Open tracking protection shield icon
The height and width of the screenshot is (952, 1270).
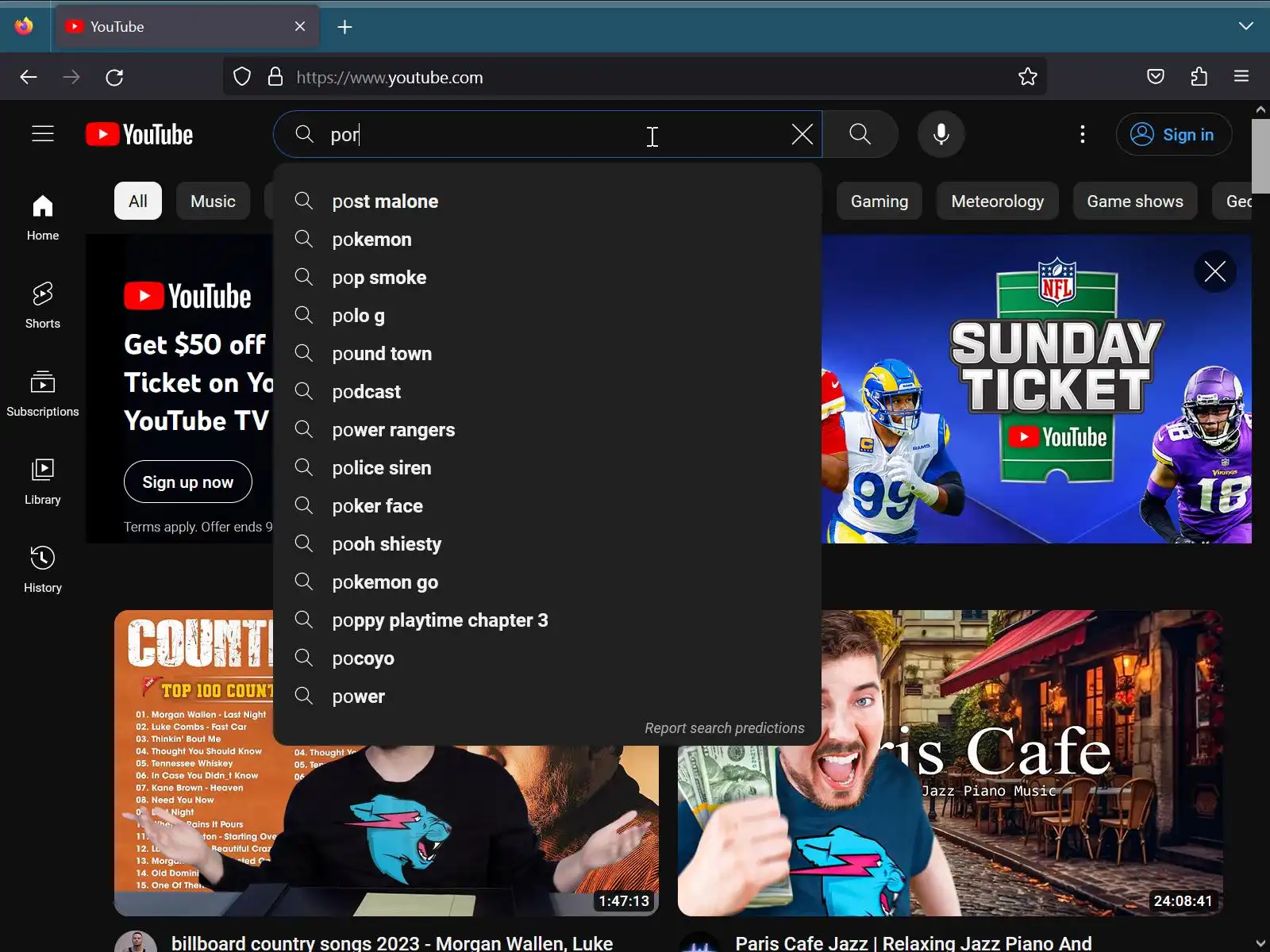(242, 77)
